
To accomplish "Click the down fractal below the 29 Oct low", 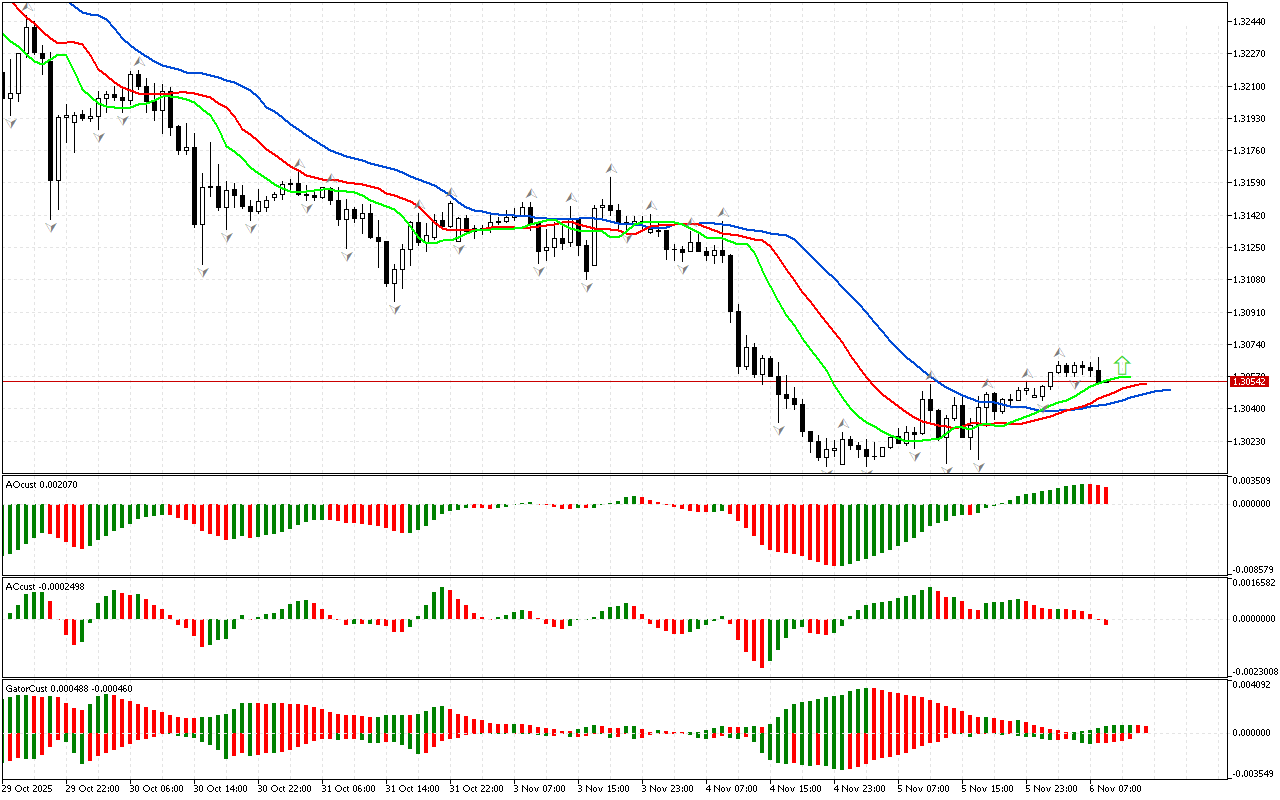I will click(51, 227).
